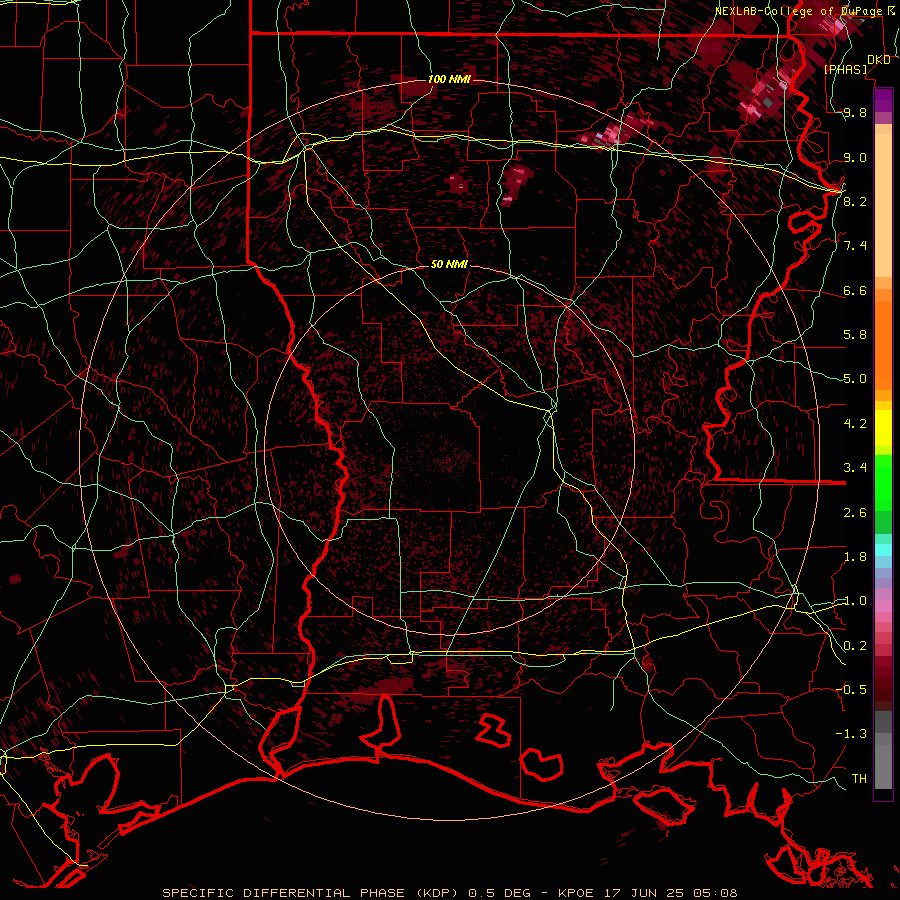
Task: Click the -0.5 value on the color scale
Action: coord(851,690)
